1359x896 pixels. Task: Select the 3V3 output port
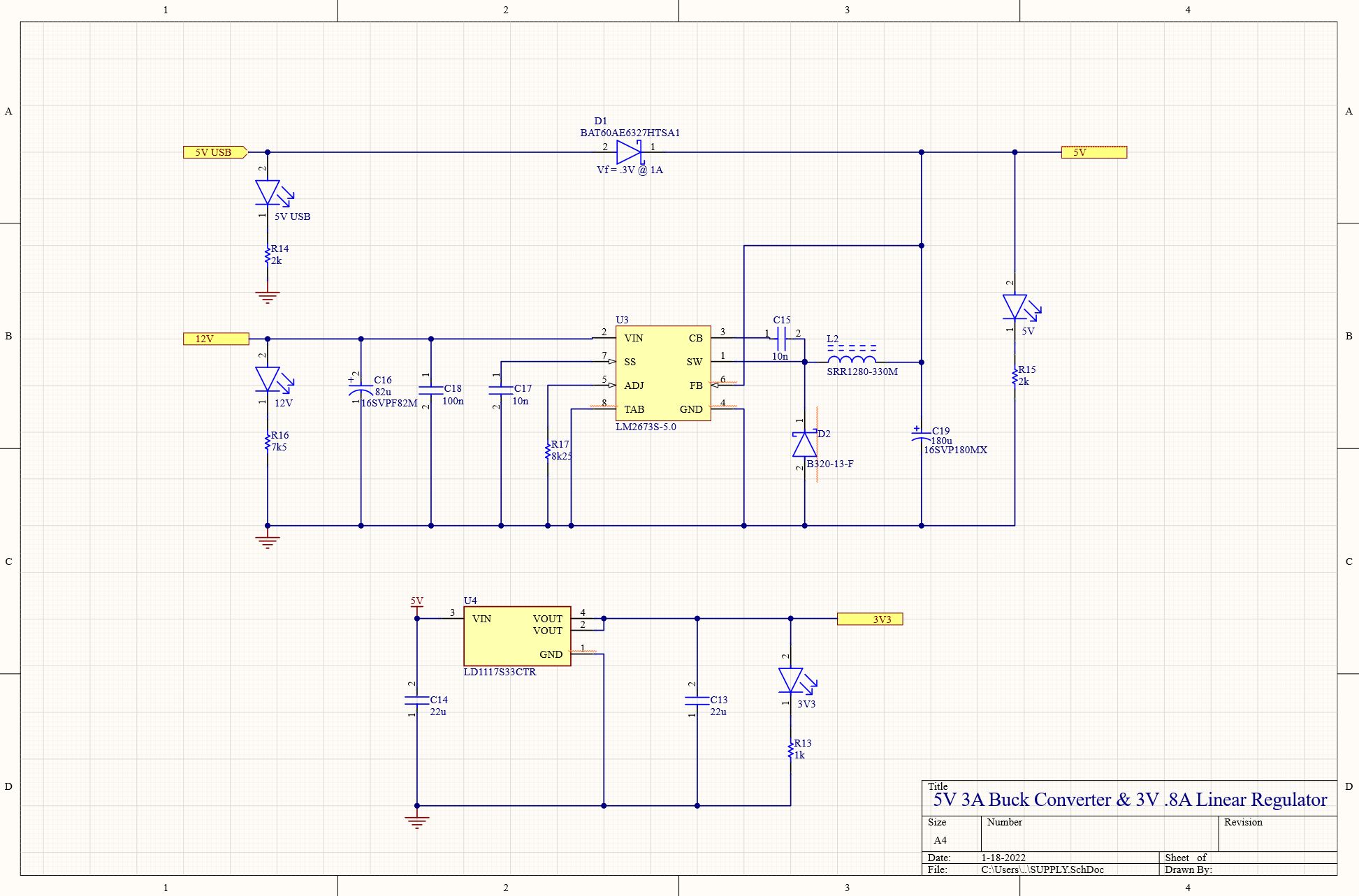869,619
